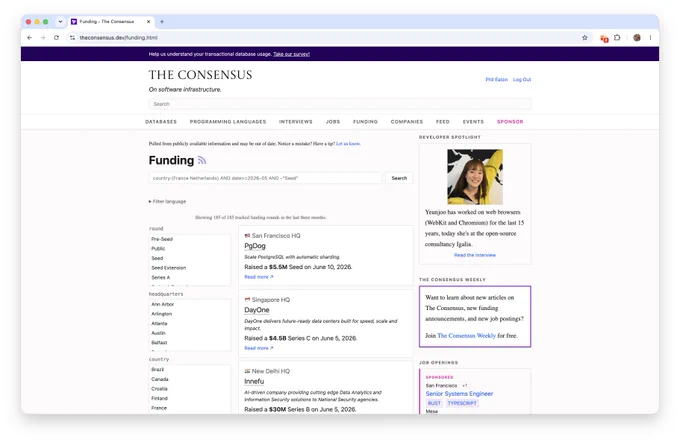
Task: Click the developer spotlight photo
Action: click(x=475, y=177)
